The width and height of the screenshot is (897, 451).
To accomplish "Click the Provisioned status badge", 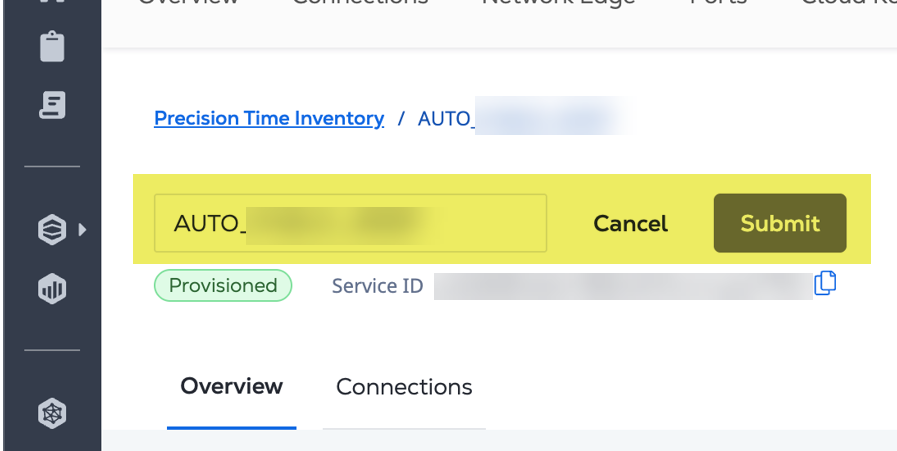I will click(x=223, y=285).
